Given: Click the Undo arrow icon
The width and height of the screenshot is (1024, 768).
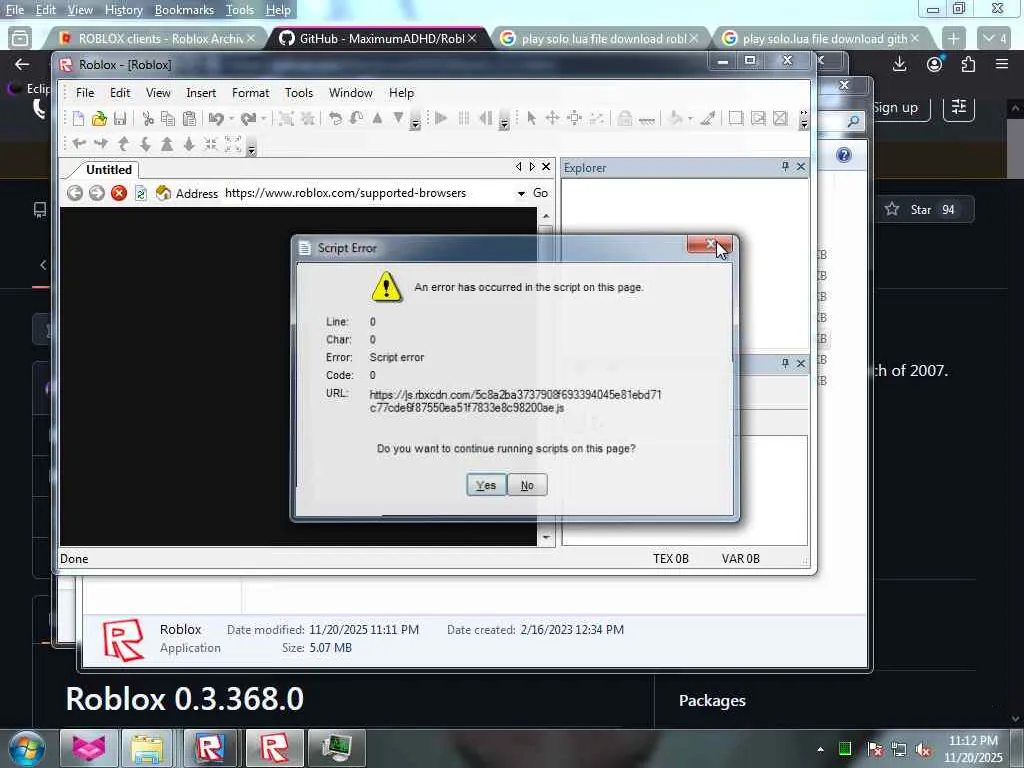Looking at the screenshot, I should (216, 118).
